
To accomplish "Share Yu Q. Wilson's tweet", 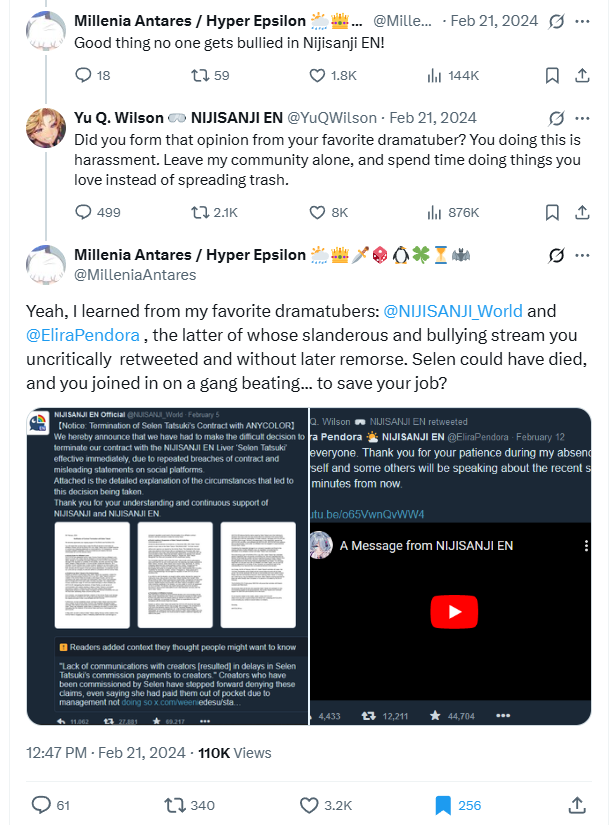I will pos(582,212).
